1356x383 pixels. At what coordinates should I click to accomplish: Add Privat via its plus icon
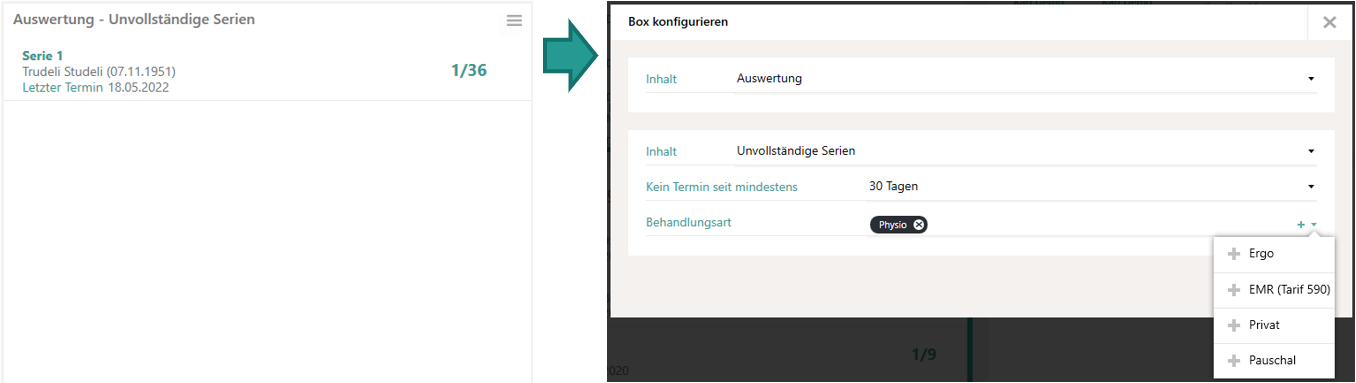click(x=1233, y=326)
